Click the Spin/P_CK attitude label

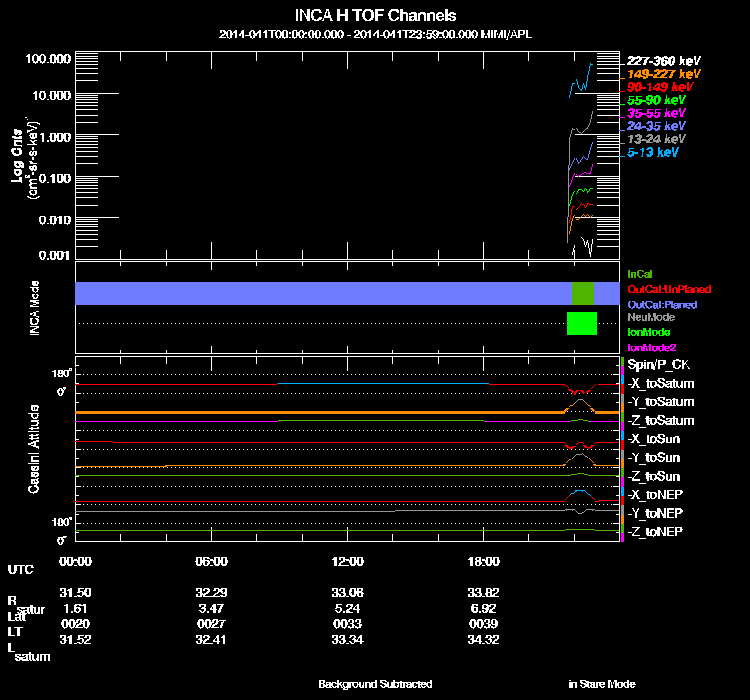(x=657, y=366)
